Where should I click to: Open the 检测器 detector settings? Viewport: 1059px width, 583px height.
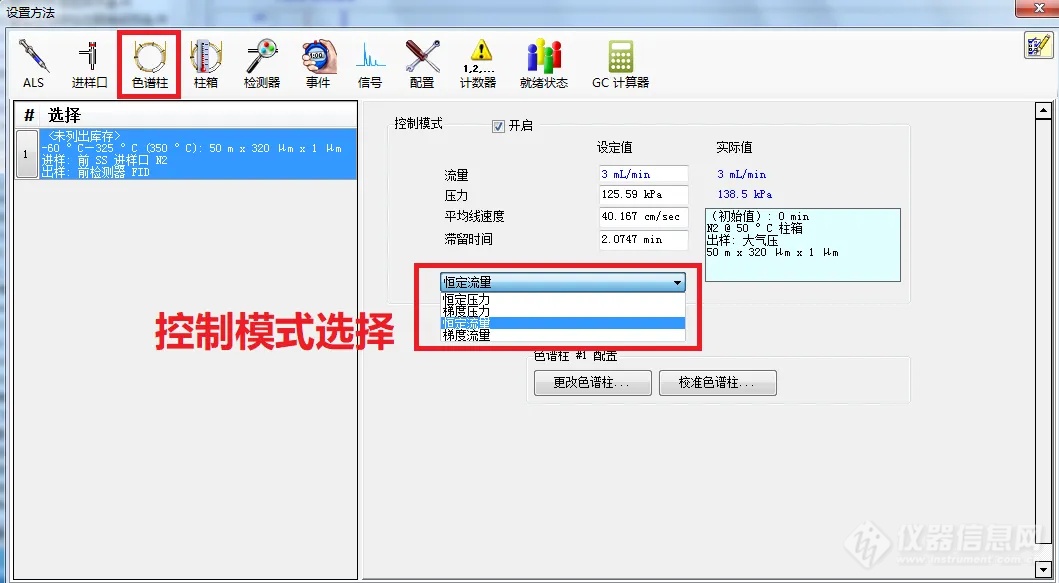[x=261, y=64]
